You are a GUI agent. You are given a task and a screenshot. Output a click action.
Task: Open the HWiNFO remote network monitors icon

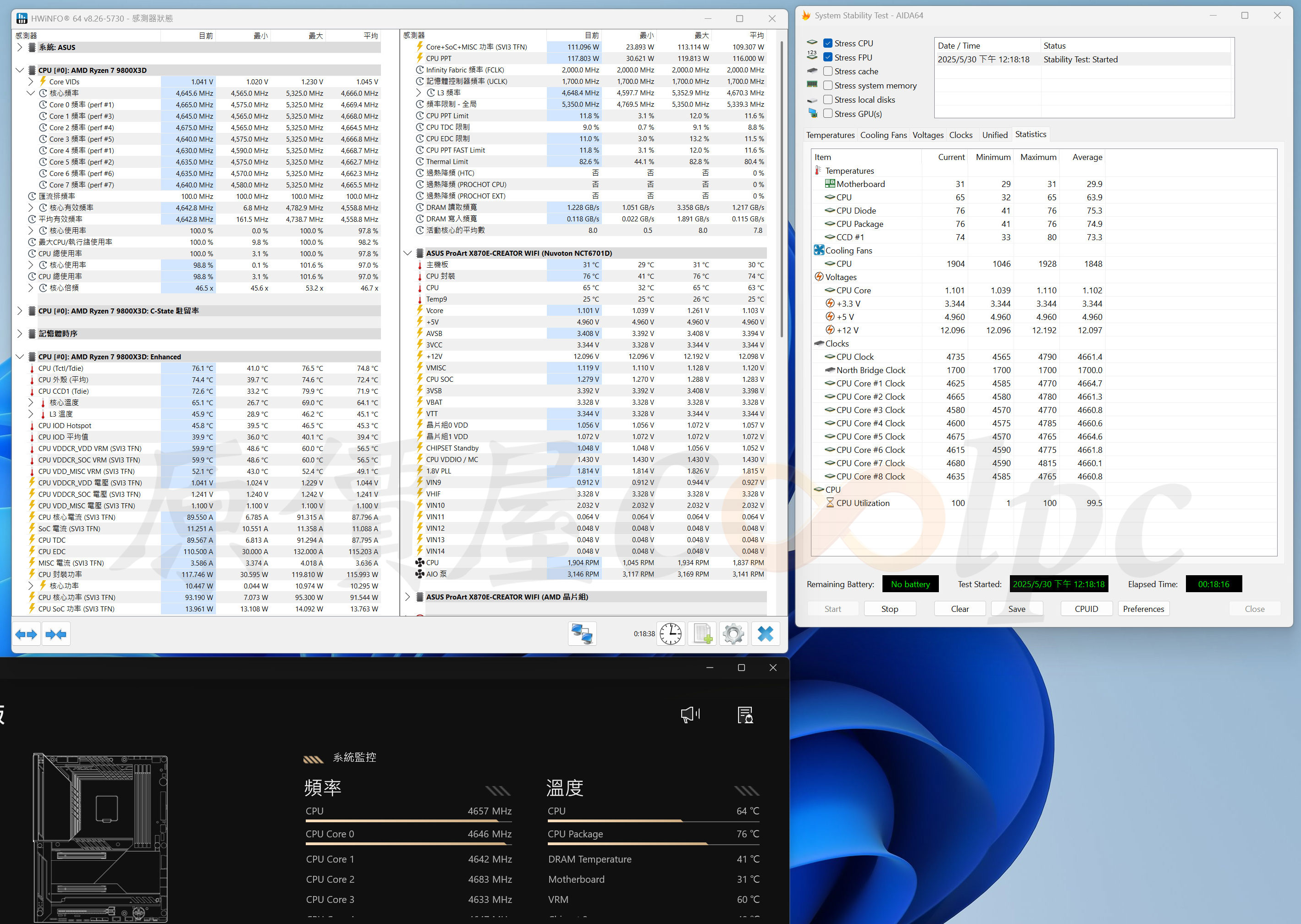point(582,633)
